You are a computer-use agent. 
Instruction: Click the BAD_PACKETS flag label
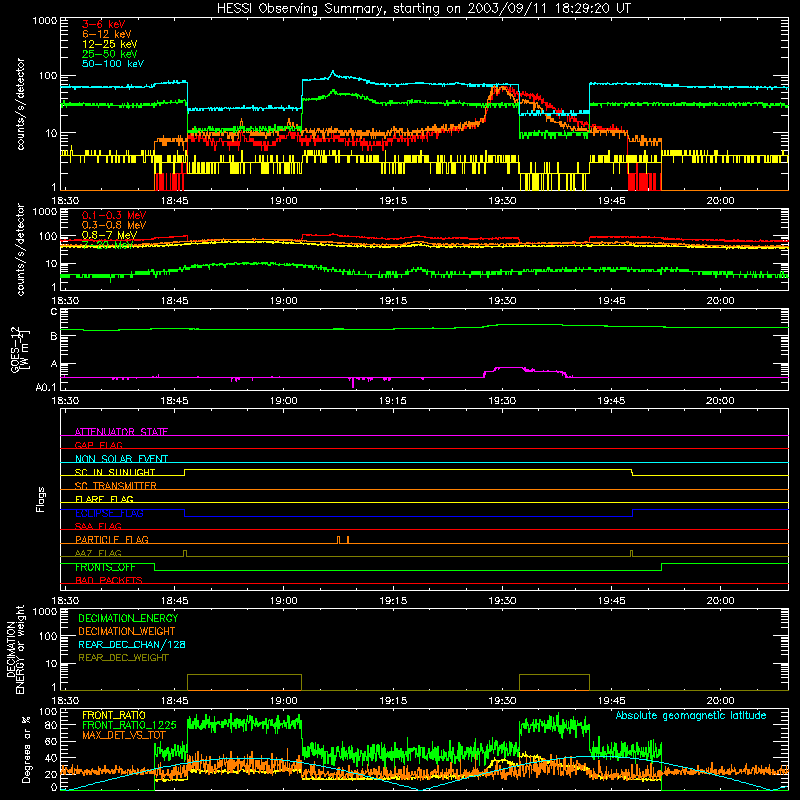tap(109, 580)
